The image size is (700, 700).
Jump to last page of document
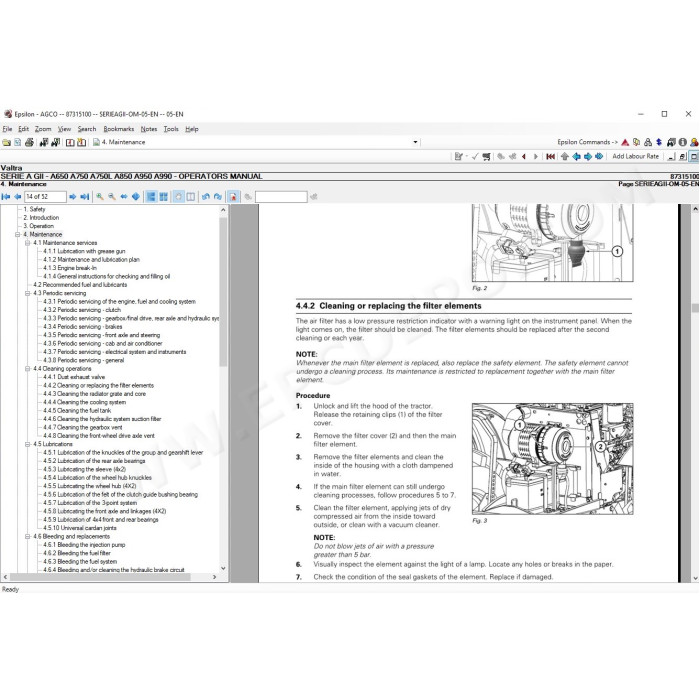coord(84,197)
